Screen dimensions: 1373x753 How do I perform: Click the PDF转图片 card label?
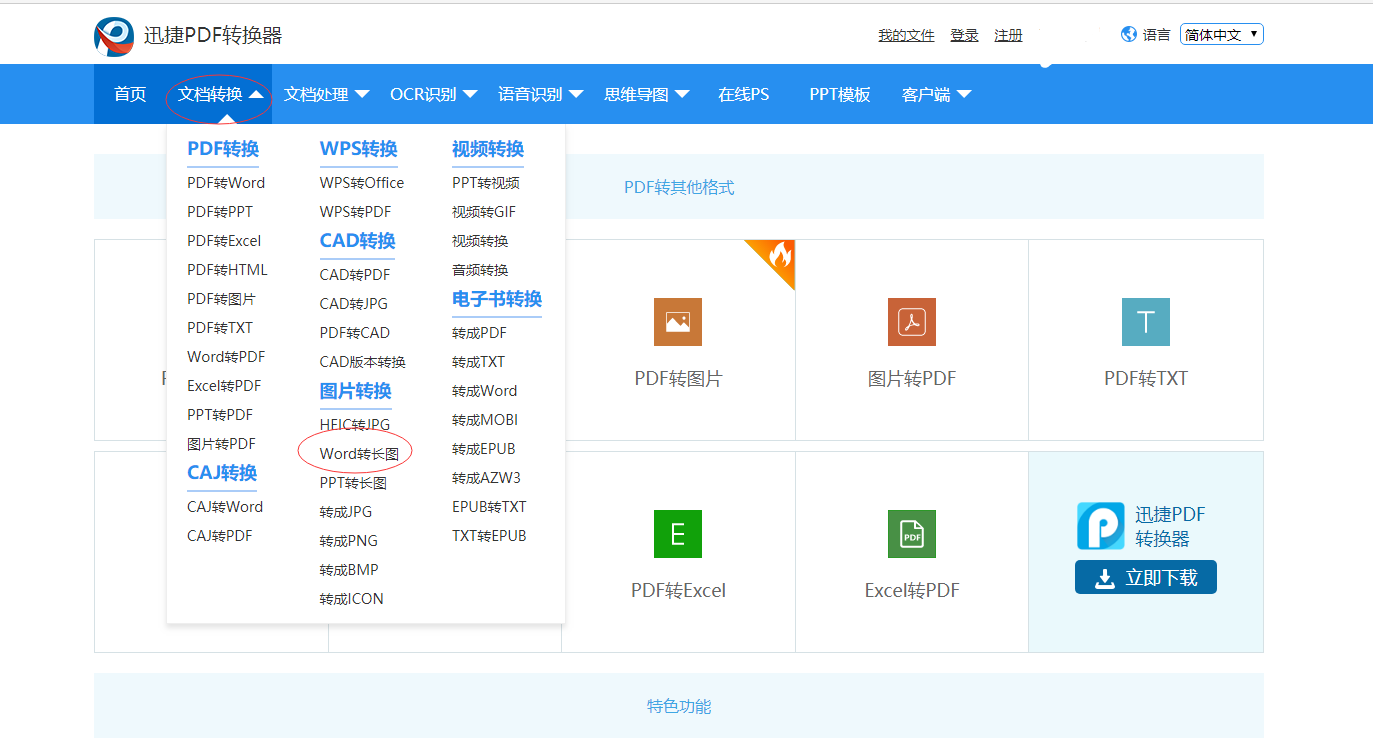[678, 379]
